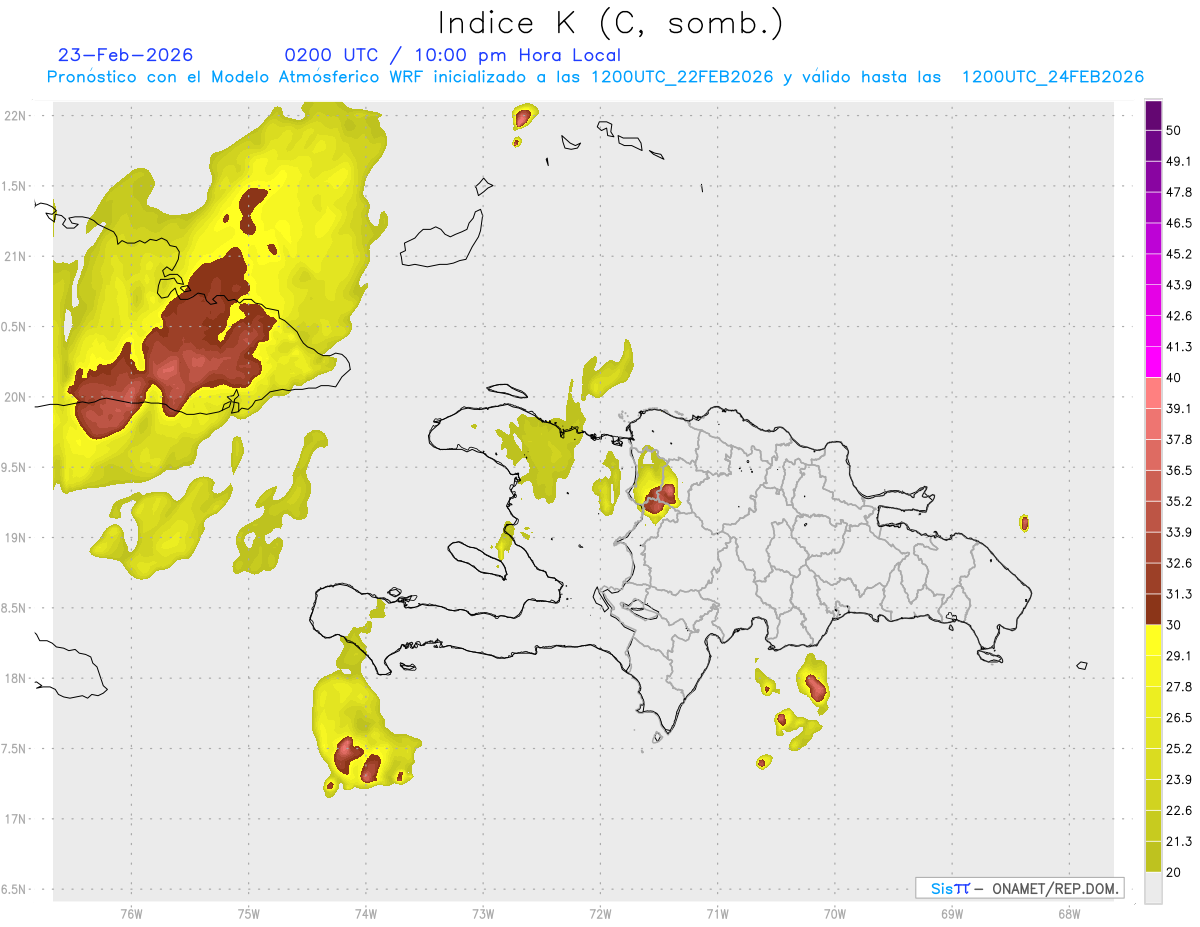
Task: Click the 76W longitude axis label
Action: [x=131, y=913]
